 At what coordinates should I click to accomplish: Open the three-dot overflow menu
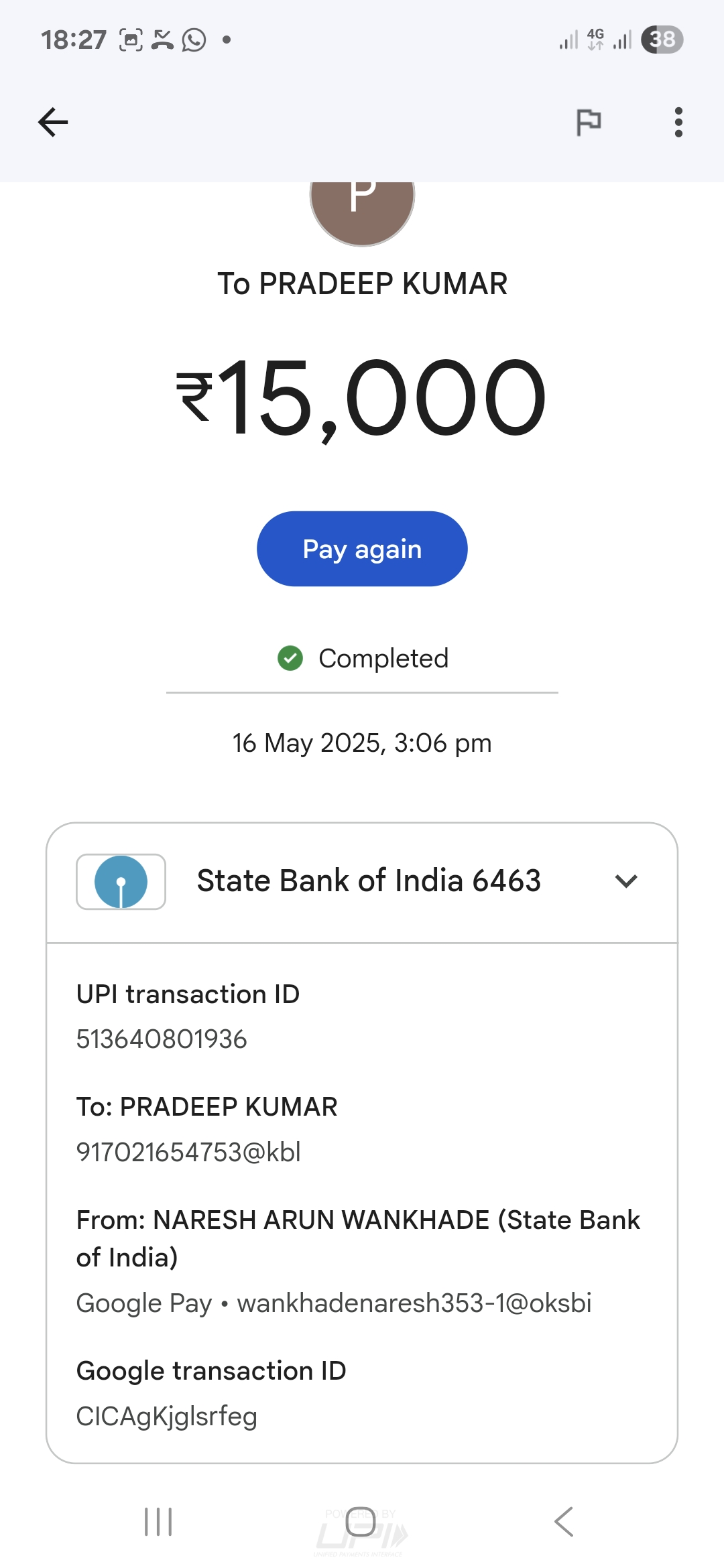tap(678, 122)
